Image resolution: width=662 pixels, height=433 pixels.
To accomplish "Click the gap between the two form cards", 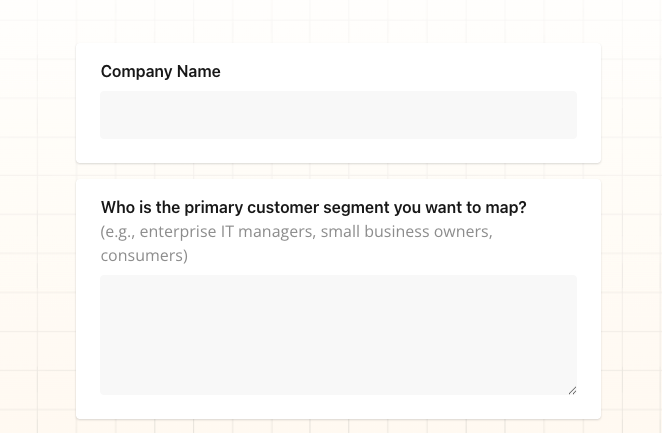I will [x=338, y=171].
